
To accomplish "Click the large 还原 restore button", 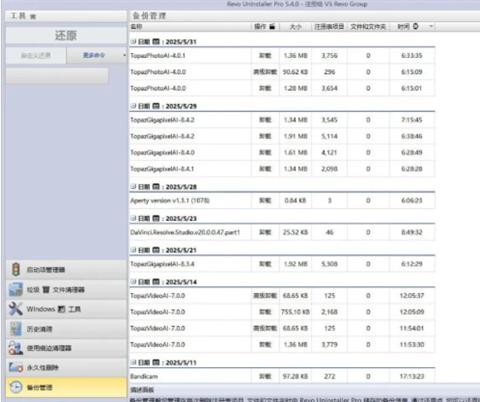I will [66, 35].
